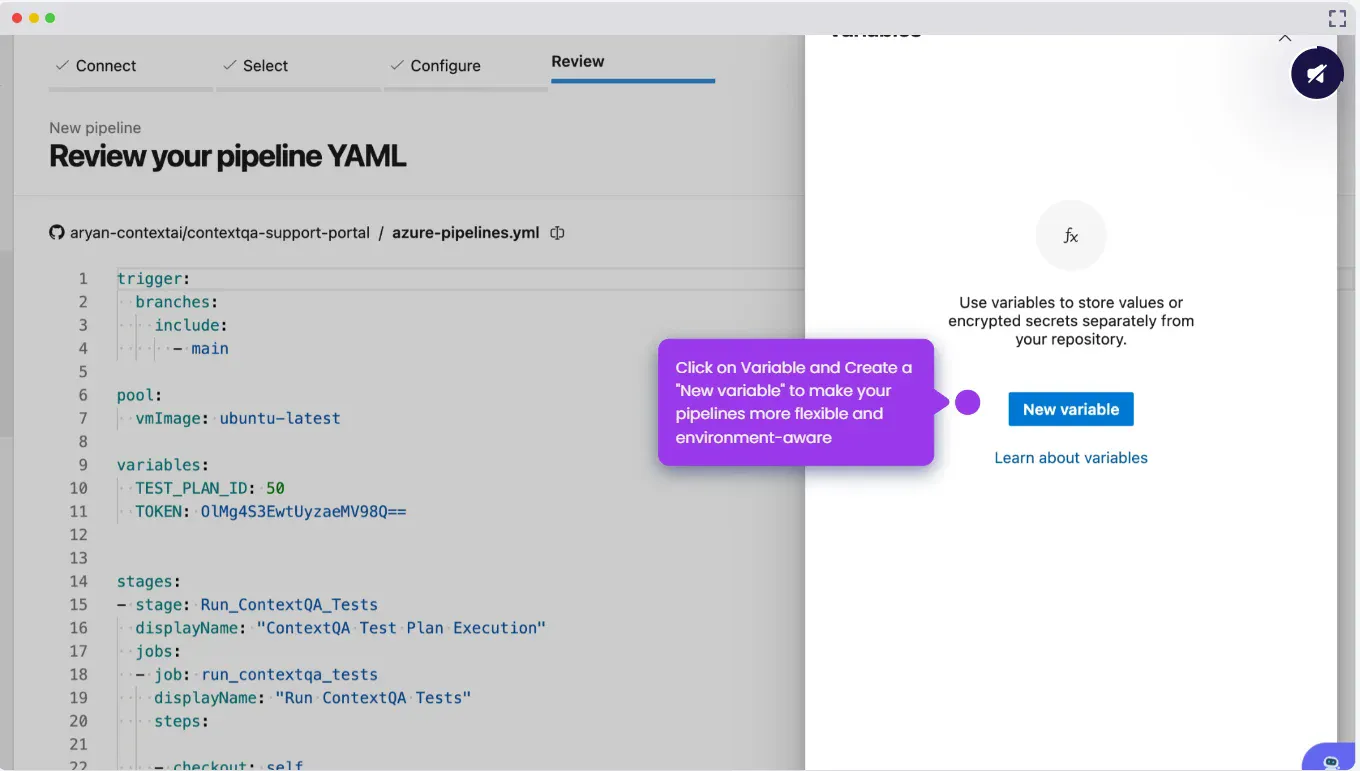Click the azure-pipelines.yml file name

(465, 233)
